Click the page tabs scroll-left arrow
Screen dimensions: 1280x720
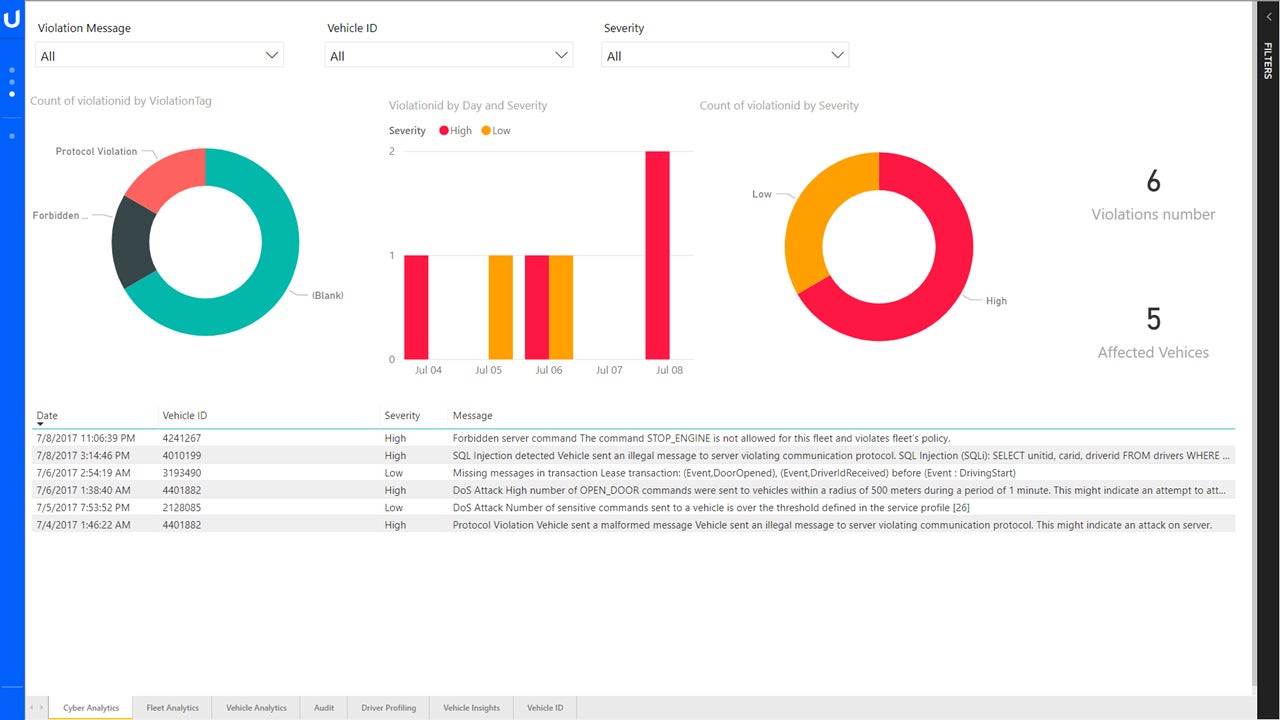tap(31, 708)
